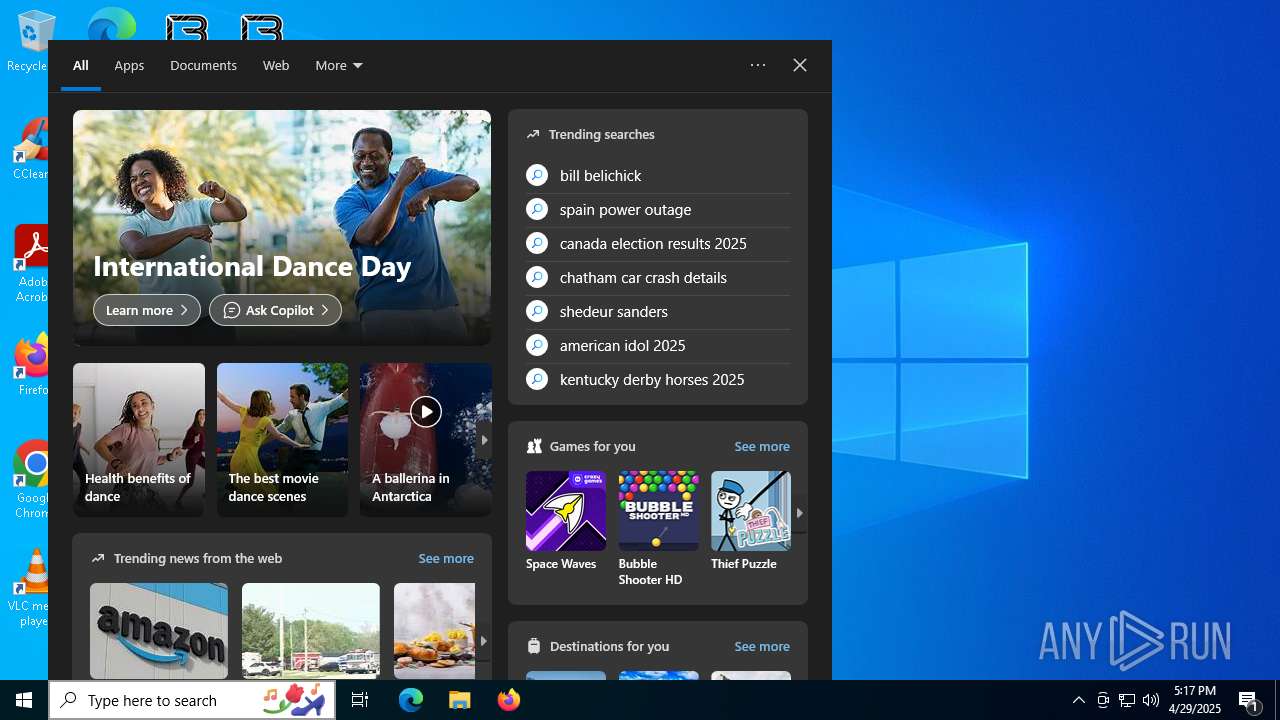The width and height of the screenshot is (1280, 720).
Task: Open the three-dots options menu
Action: click(x=758, y=65)
